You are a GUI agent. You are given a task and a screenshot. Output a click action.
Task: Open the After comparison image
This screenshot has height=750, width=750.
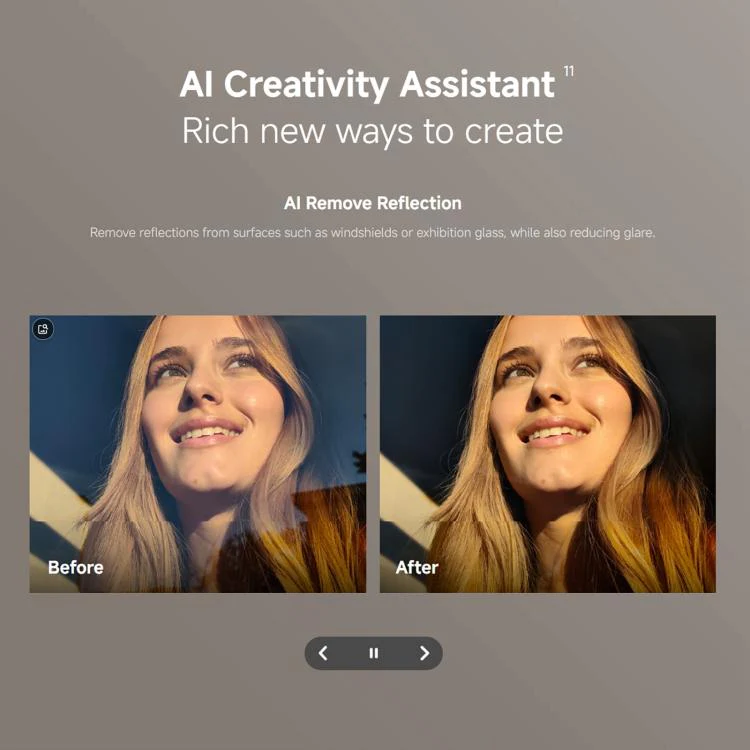pyautogui.click(x=548, y=454)
